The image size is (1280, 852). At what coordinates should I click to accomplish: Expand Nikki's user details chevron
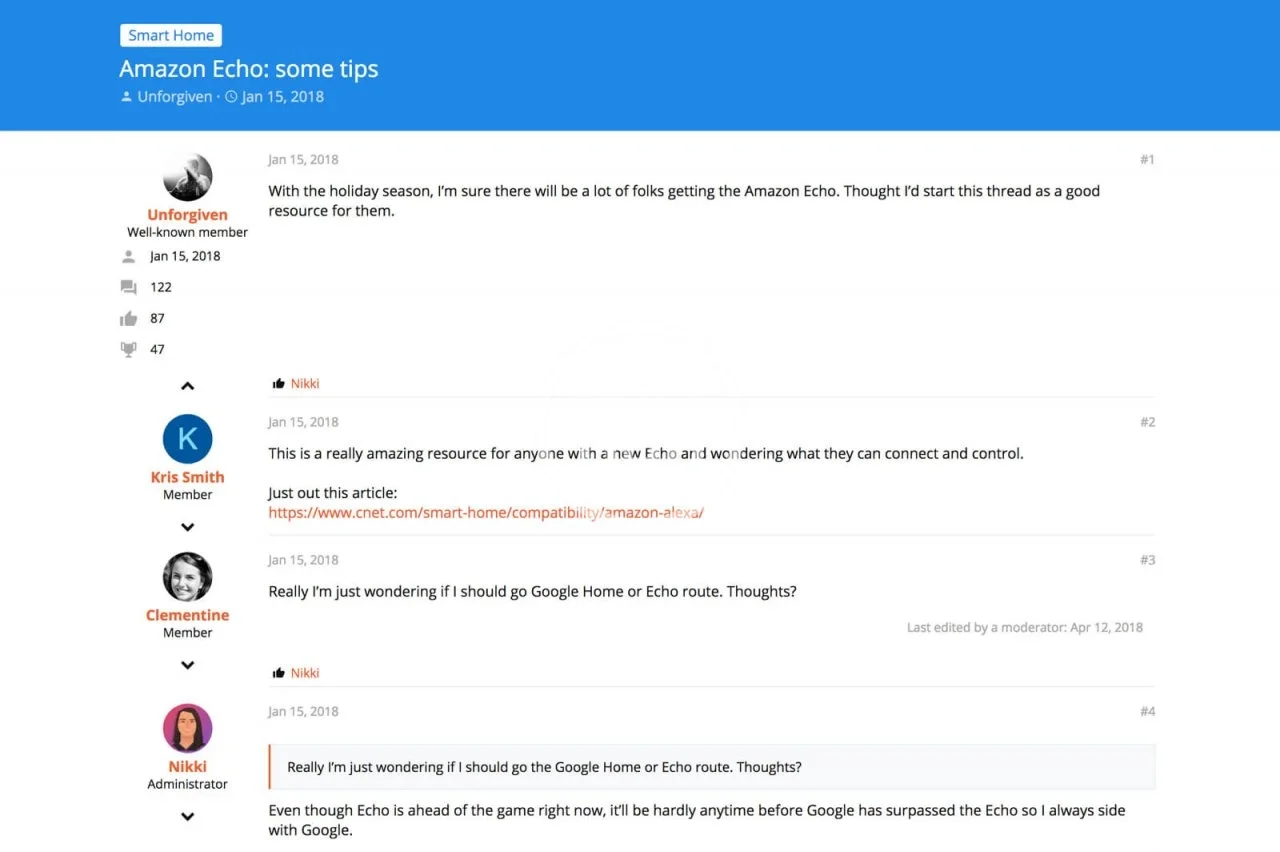coord(187,816)
